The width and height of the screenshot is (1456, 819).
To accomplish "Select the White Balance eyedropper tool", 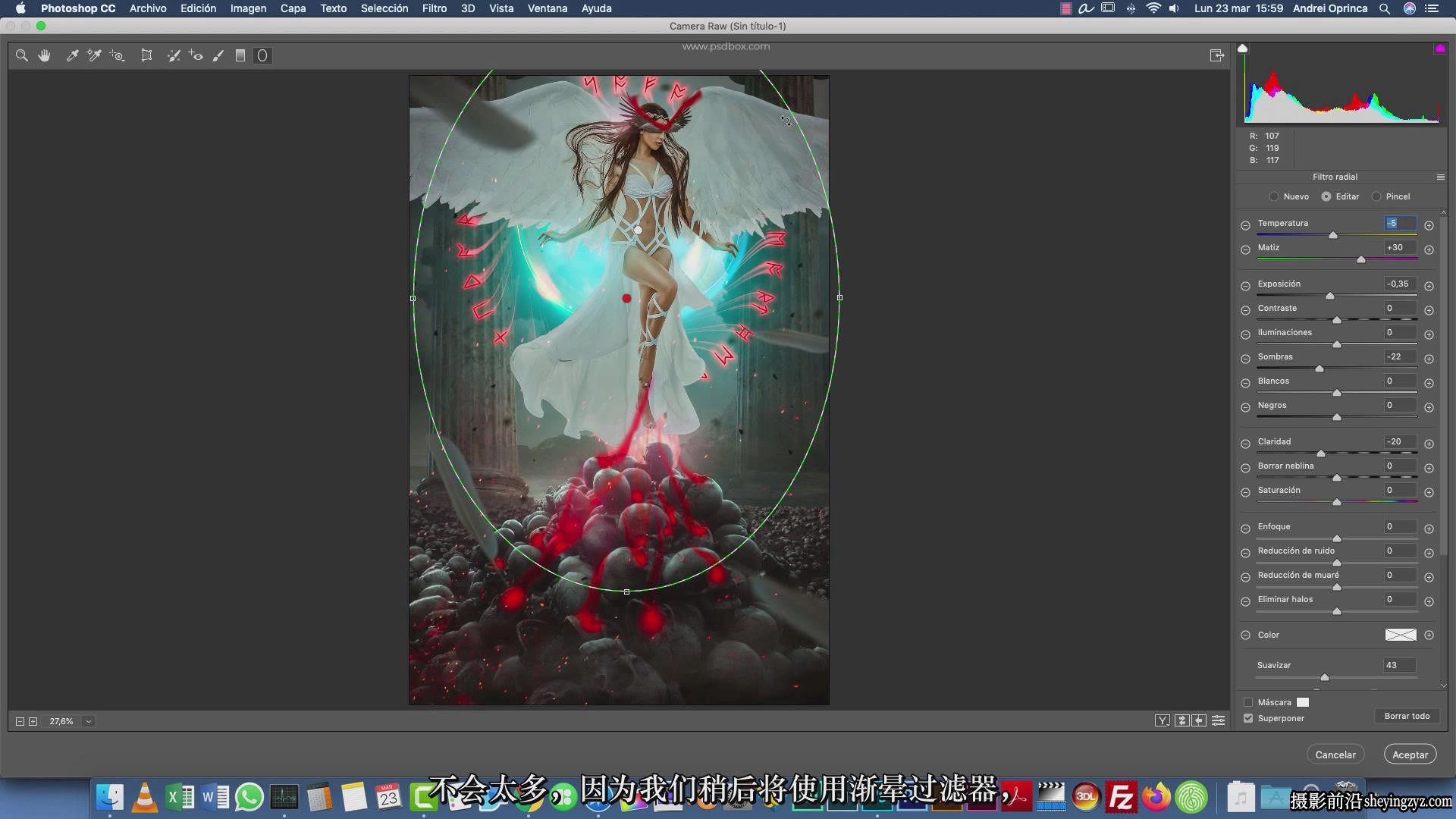I will click(x=72, y=55).
